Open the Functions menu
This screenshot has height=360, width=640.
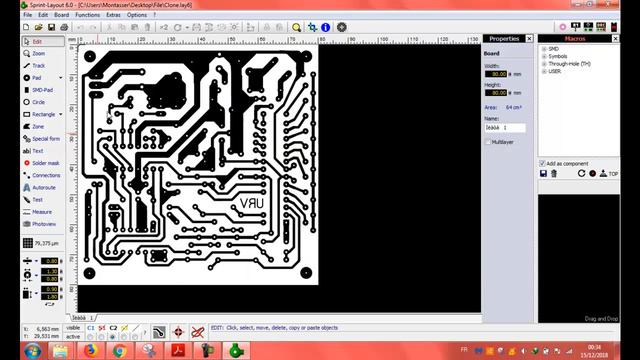pyautogui.click(x=87, y=15)
